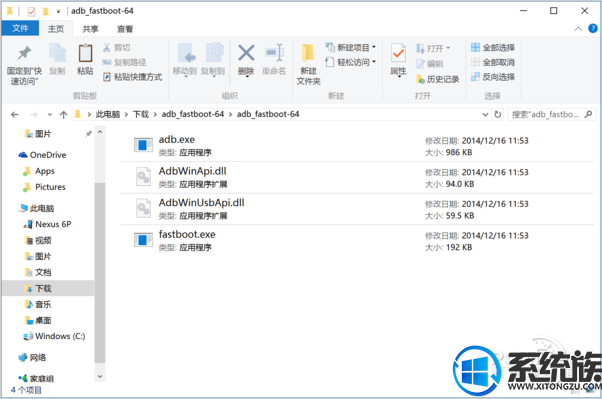Viewport: 602px width, 399px height.
Task: Select Paste shortcut in the ribbon
Action: (132, 77)
